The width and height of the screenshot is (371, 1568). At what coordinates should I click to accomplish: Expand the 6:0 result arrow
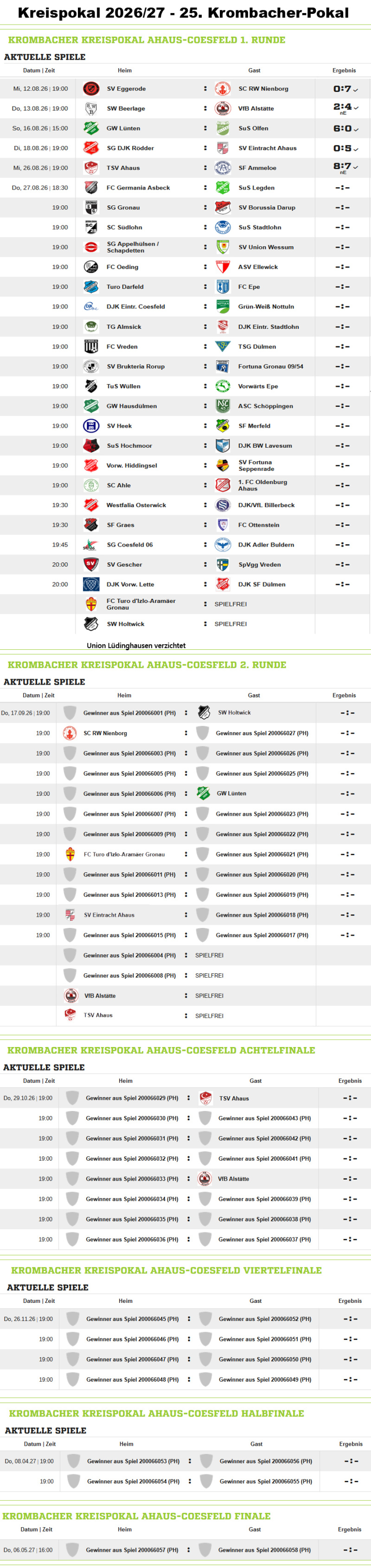coord(356,129)
